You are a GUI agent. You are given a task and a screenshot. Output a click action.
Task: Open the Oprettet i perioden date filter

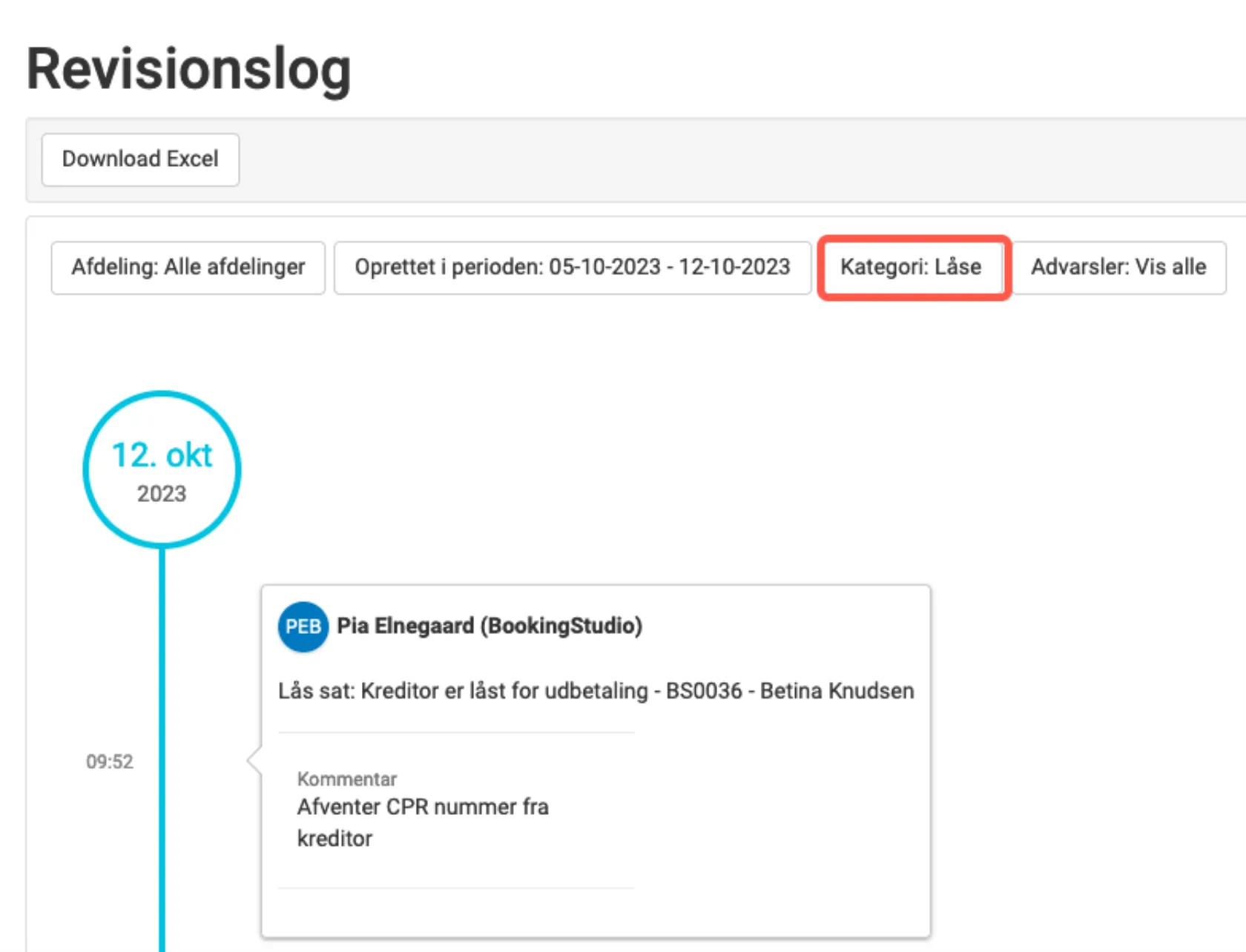572,268
